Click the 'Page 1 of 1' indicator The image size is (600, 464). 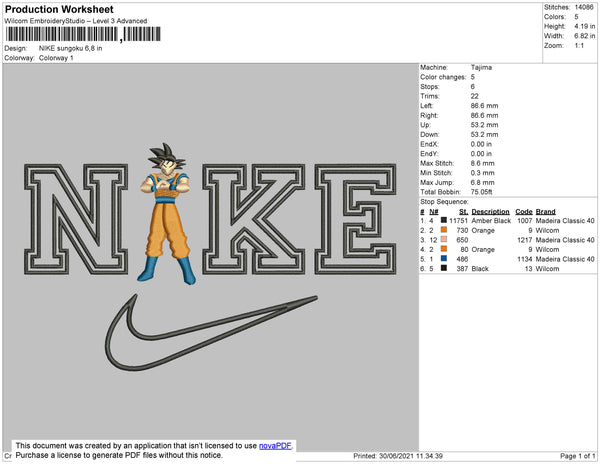(x=578, y=456)
